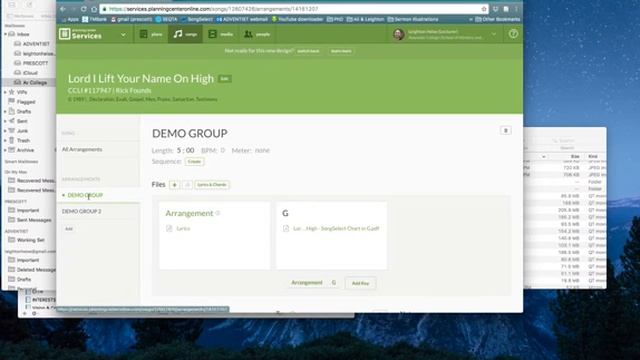Expand the Services app switcher dropdown

pos(123,35)
